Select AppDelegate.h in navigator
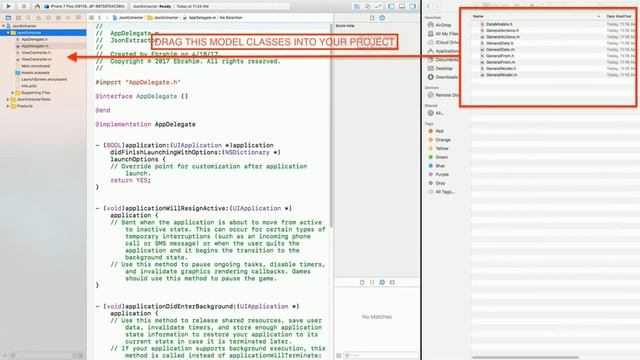This screenshot has height=360, width=640. [x=34, y=39]
